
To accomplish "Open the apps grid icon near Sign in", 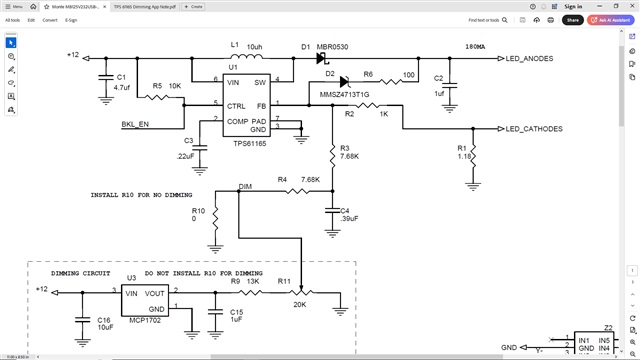I will 554,7.
